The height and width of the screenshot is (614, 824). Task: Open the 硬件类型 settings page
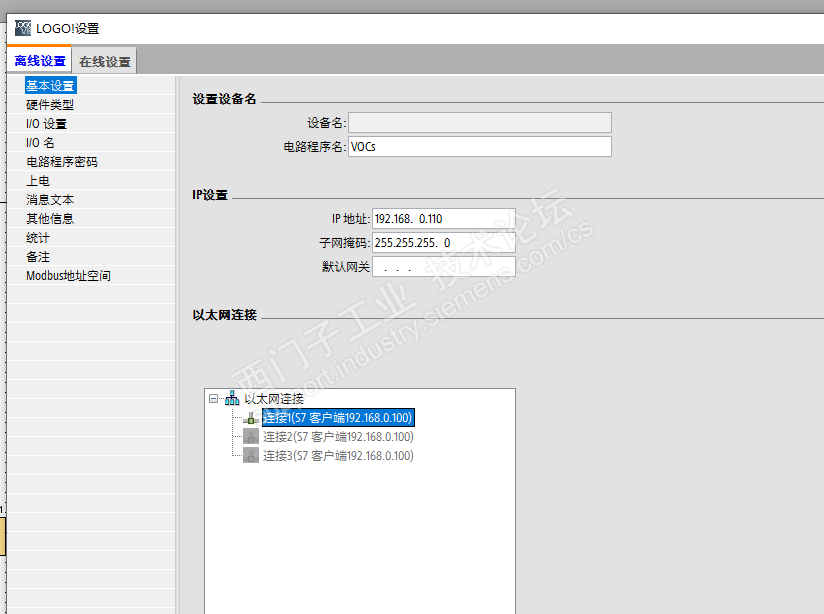coord(50,105)
